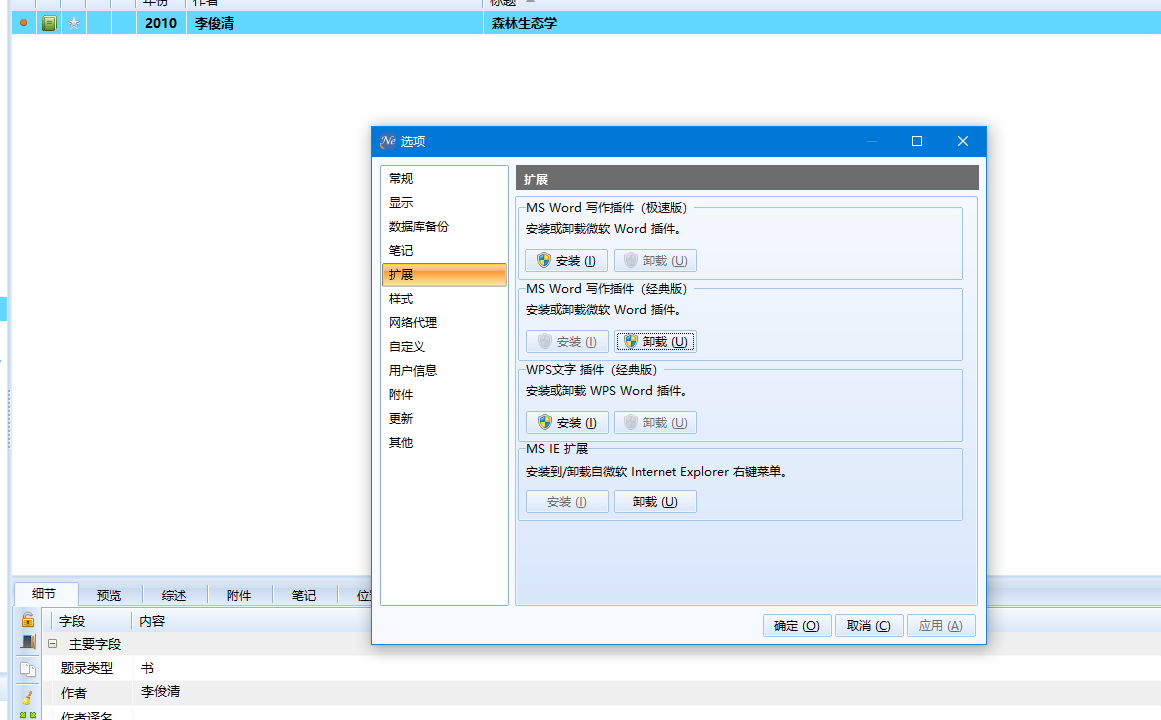Viewport: 1161px width, 720px height.
Task: Open the 用户信息 options category
Action: [444, 370]
